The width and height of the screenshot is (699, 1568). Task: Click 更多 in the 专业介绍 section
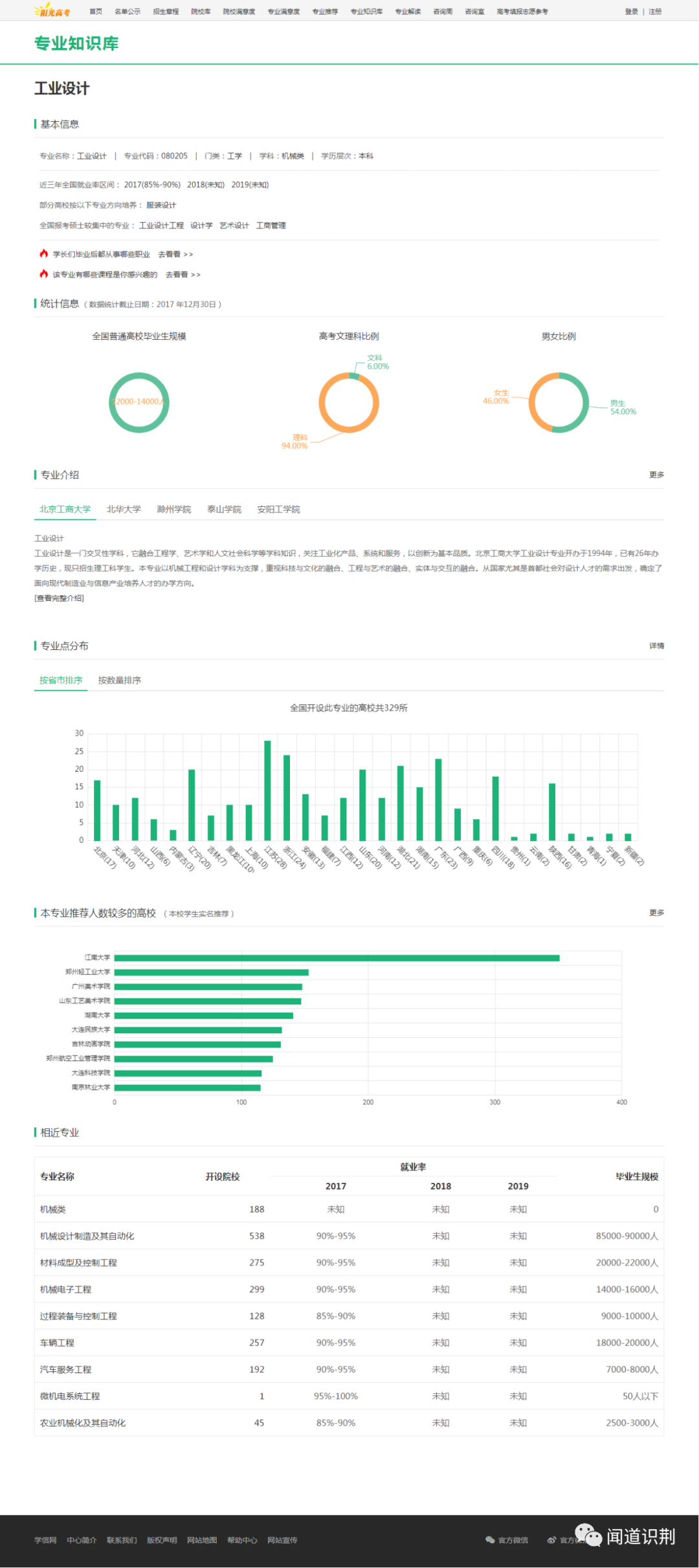[x=656, y=475]
